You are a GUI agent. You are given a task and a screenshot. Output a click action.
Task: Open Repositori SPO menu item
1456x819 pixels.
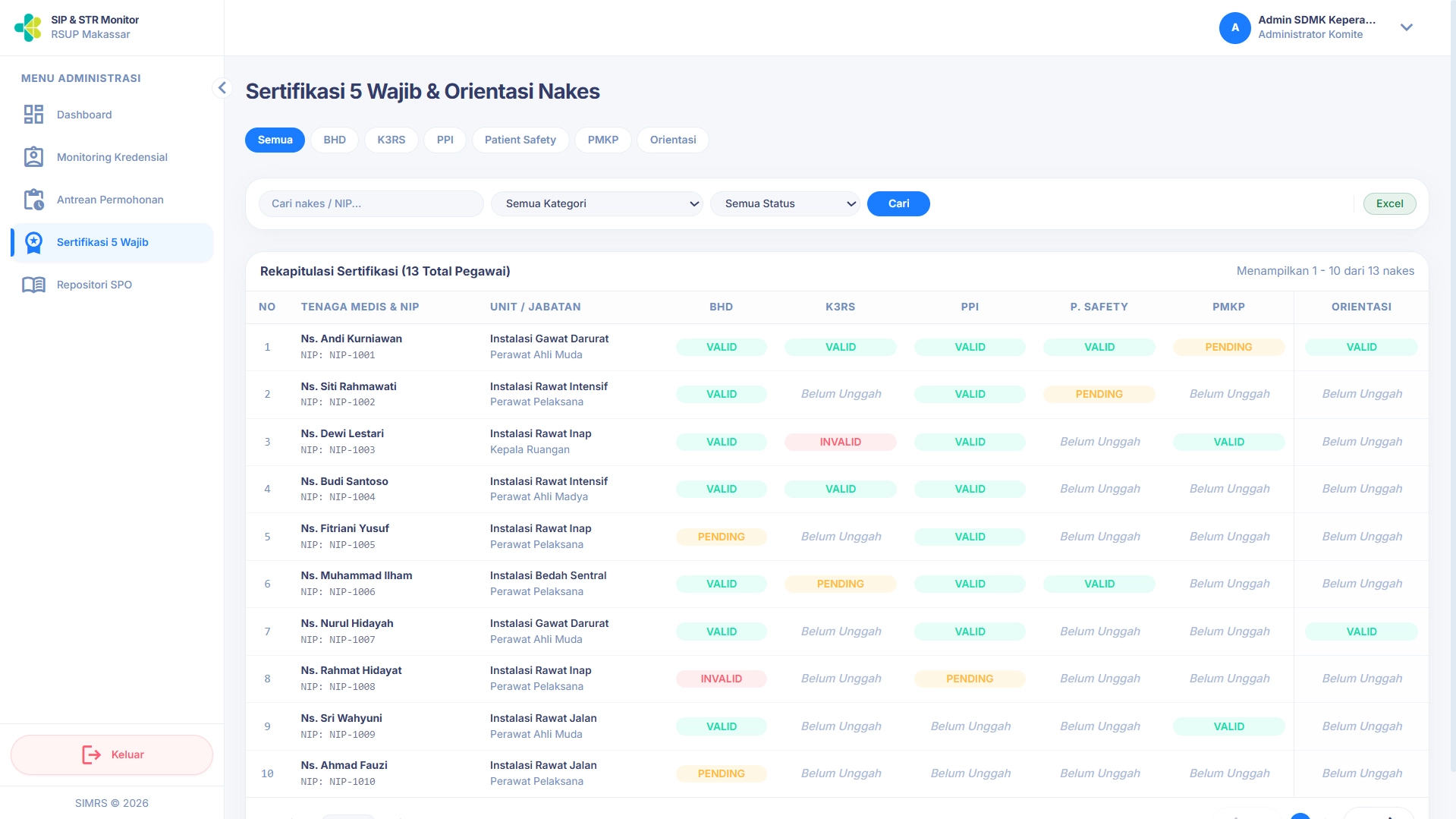pyautogui.click(x=112, y=285)
